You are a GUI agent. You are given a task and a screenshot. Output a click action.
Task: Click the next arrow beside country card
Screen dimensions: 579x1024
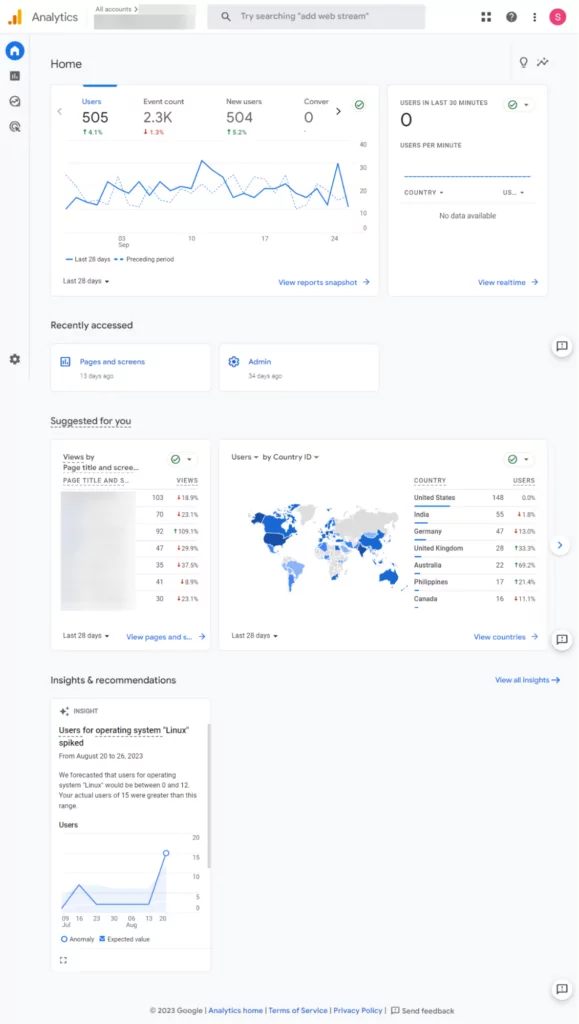click(560, 545)
